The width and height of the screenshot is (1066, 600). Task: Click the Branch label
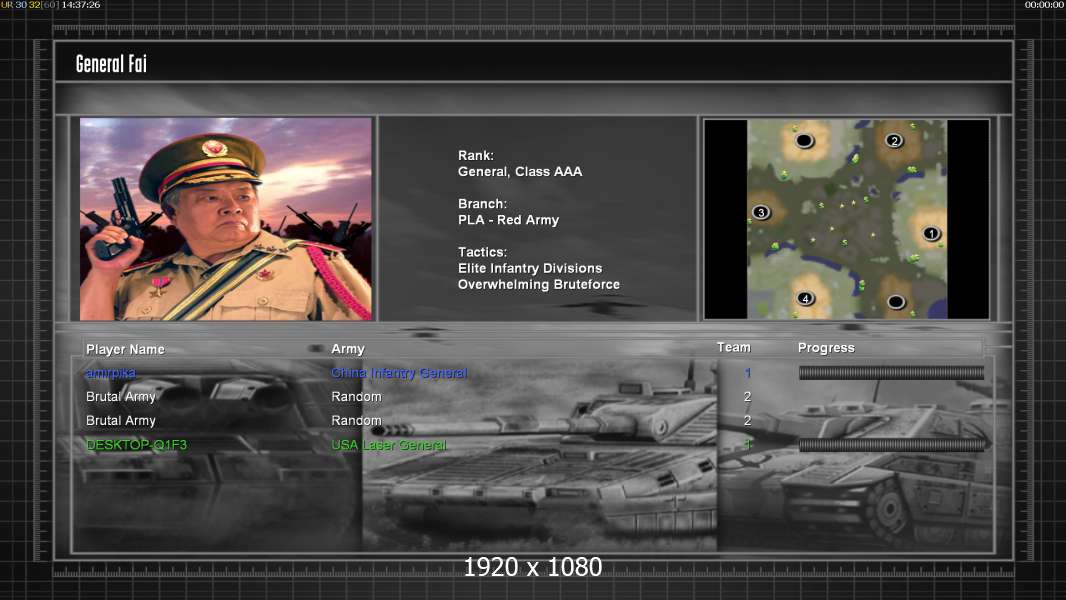(482, 204)
